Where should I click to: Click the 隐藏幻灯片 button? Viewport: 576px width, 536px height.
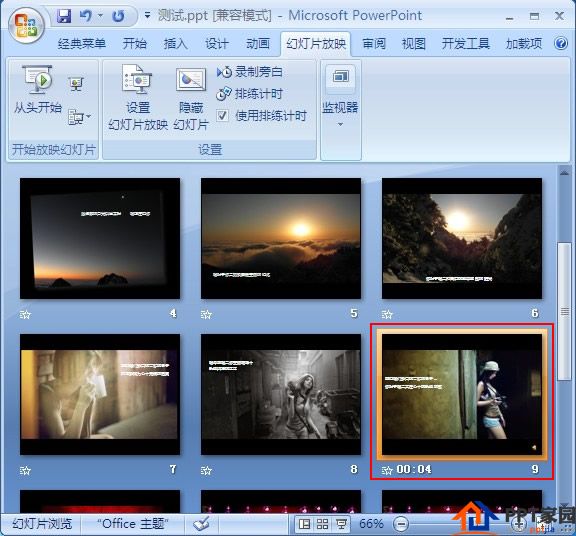pos(191,99)
